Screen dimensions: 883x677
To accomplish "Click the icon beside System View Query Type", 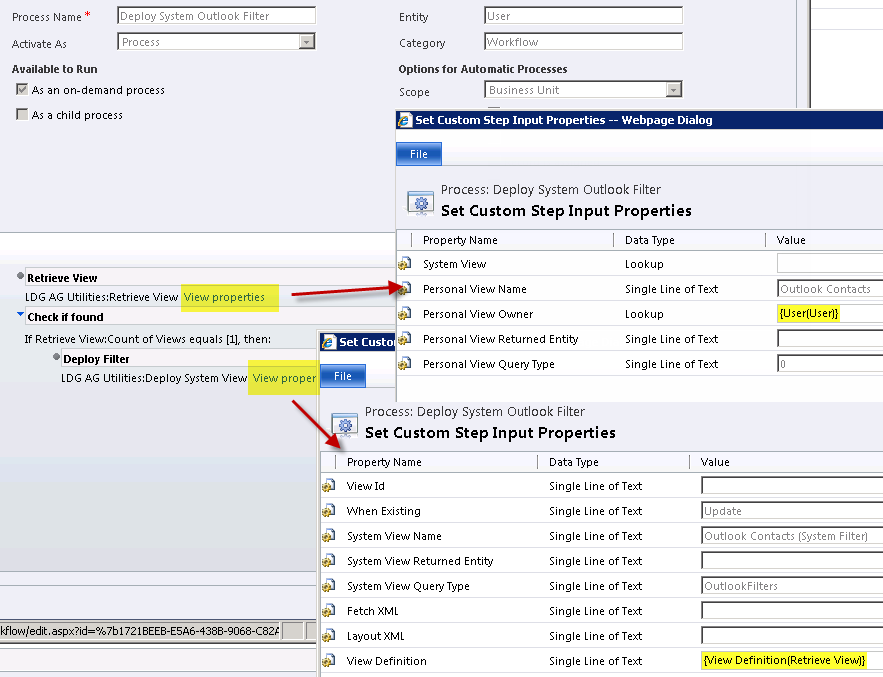I will point(330,586).
